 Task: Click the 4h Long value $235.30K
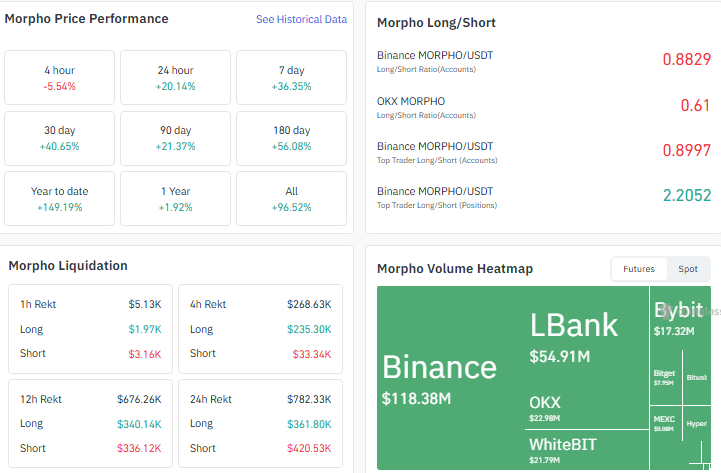[309, 329]
